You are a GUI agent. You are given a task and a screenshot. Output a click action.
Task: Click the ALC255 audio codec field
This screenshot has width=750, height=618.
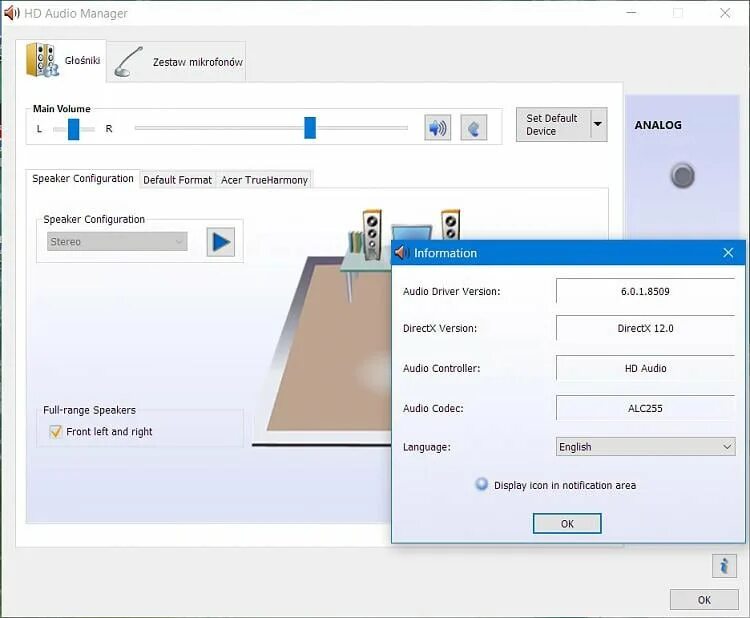click(645, 408)
